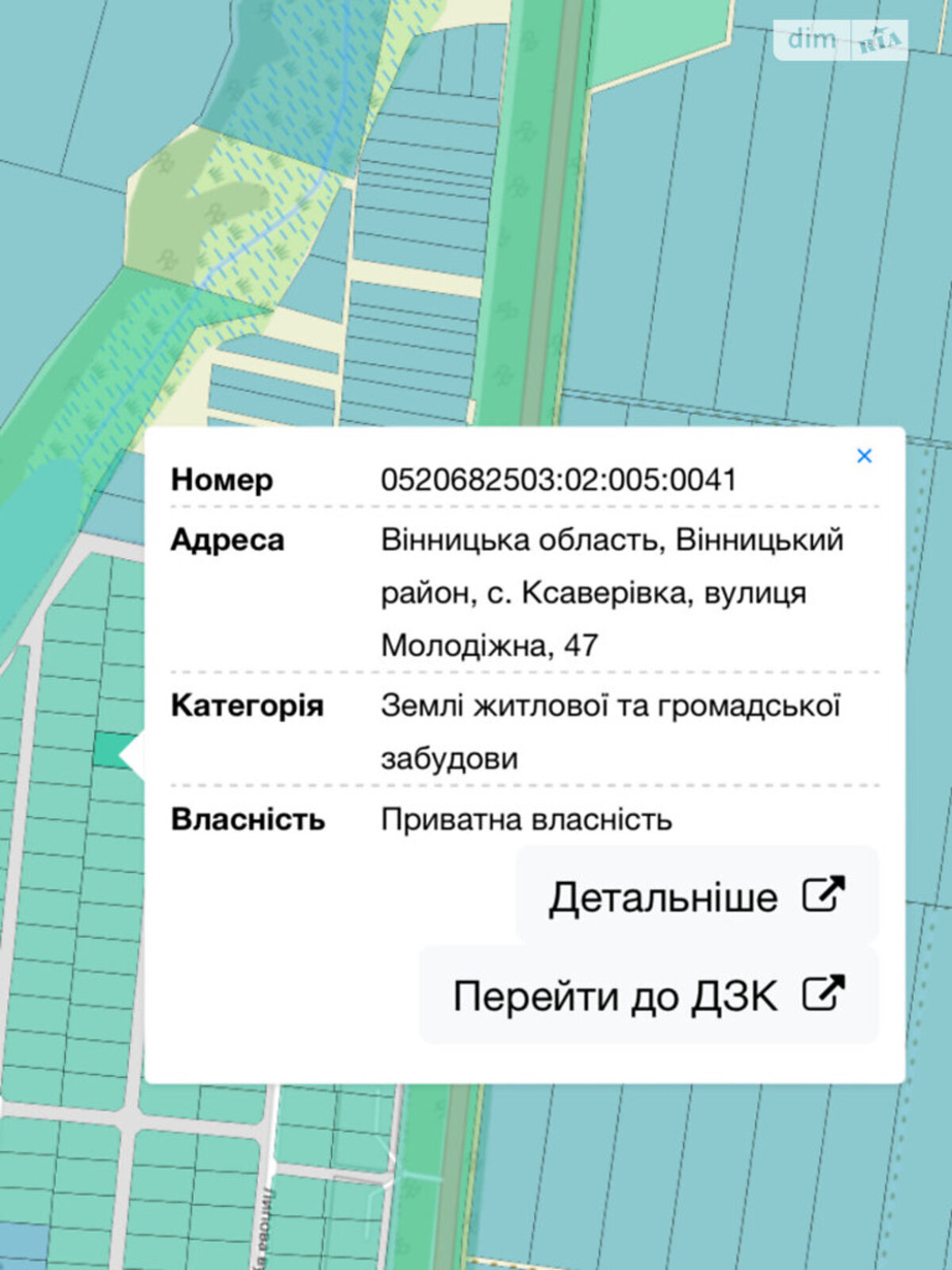Click the Власність field label
This screenshot has width=952, height=1270.
coord(248,820)
